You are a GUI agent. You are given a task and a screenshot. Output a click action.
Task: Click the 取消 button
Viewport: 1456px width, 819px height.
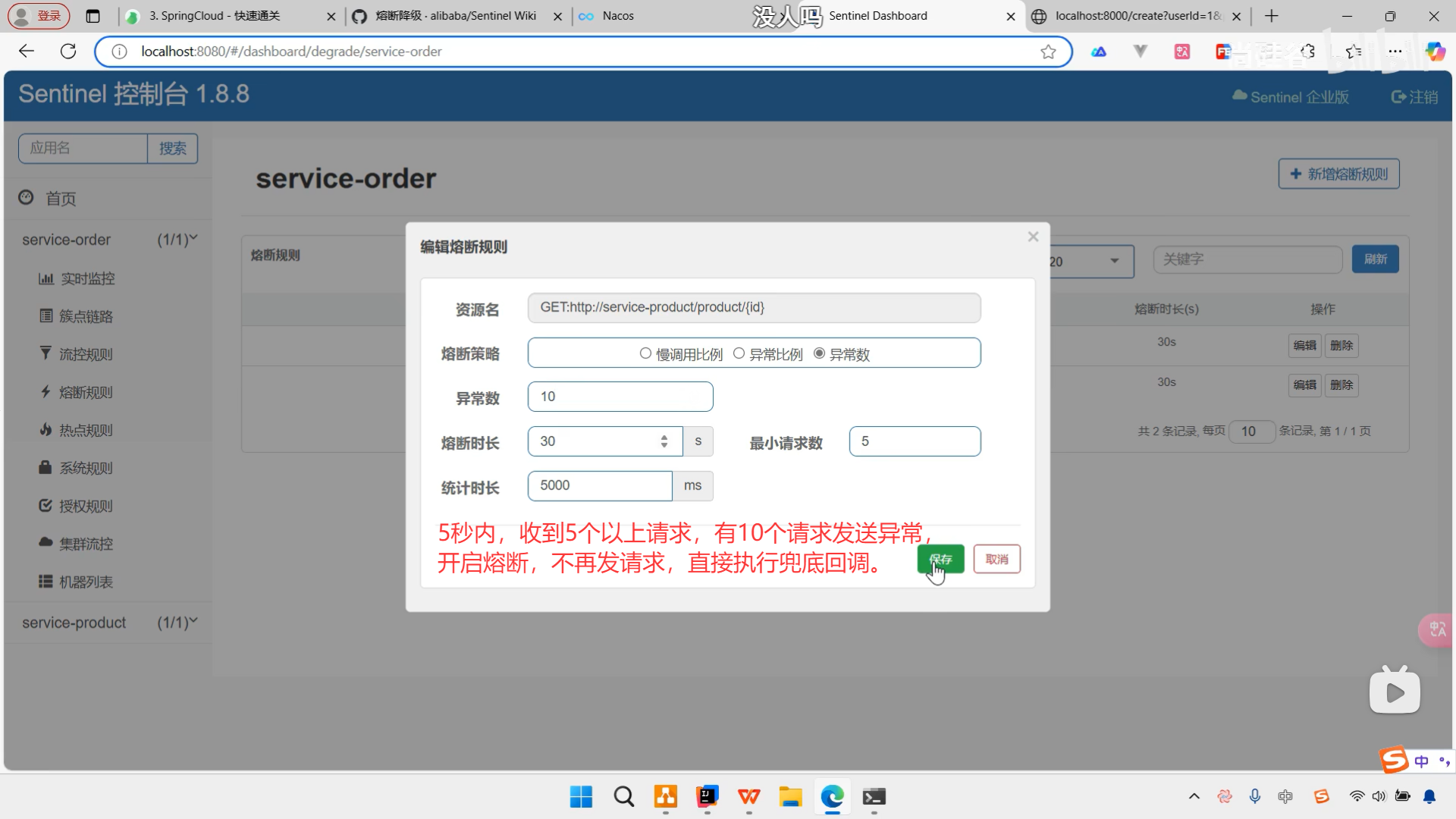click(996, 560)
